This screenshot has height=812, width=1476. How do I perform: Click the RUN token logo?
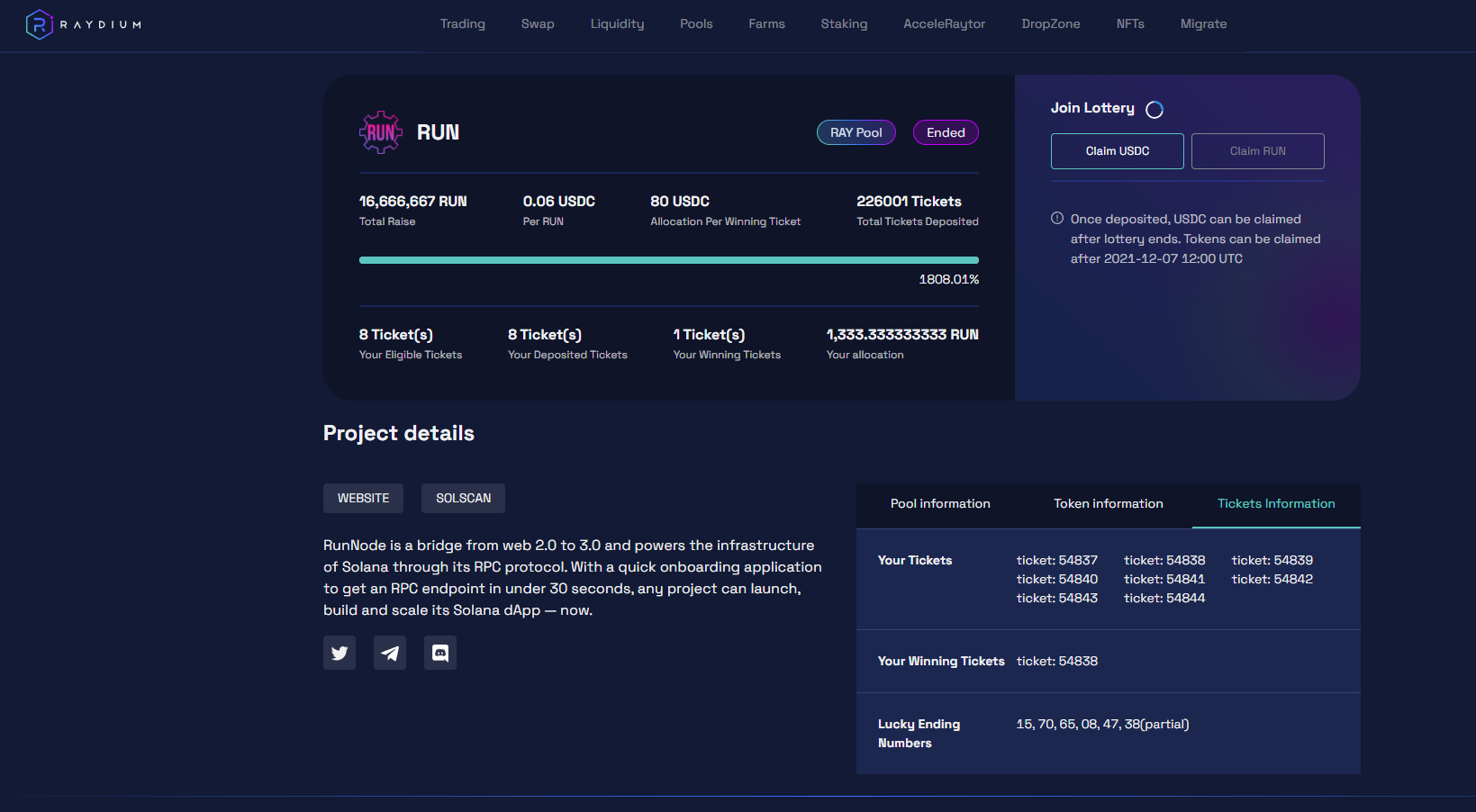(x=381, y=132)
